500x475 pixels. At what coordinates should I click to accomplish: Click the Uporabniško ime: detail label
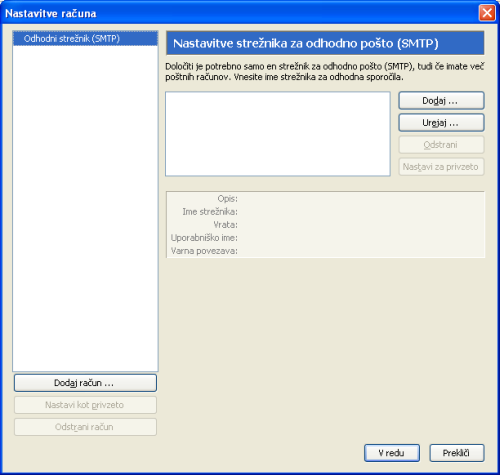[204, 238]
